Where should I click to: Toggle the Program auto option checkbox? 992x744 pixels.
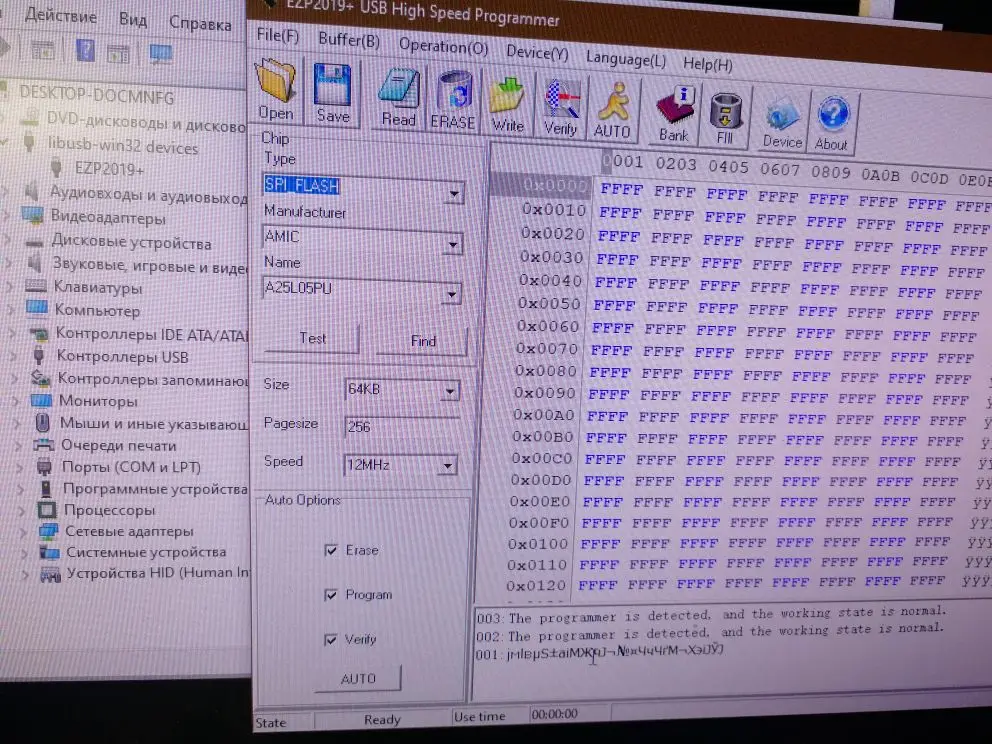(x=330, y=595)
